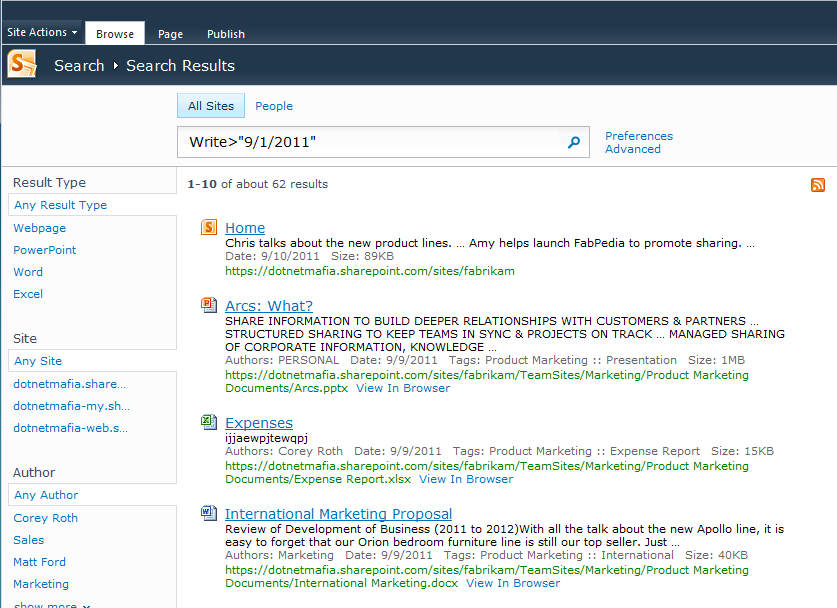
Task: Subscribe via the orange RSS feed icon
Action: click(x=817, y=185)
